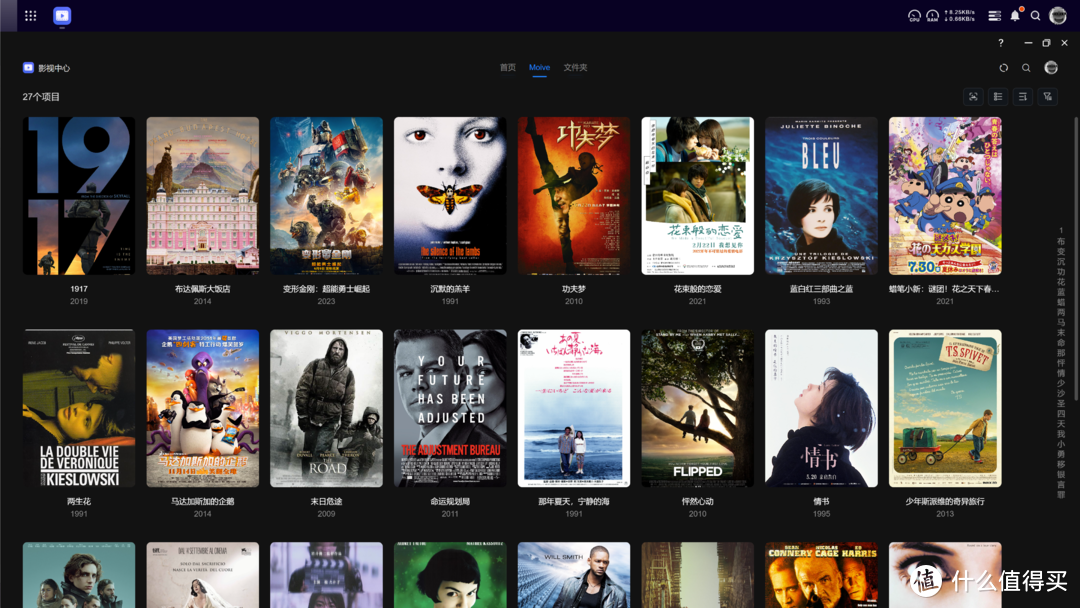The image size is (1080, 608).
Task: Open the RAM usage monitor gauge
Action: tap(933, 15)
